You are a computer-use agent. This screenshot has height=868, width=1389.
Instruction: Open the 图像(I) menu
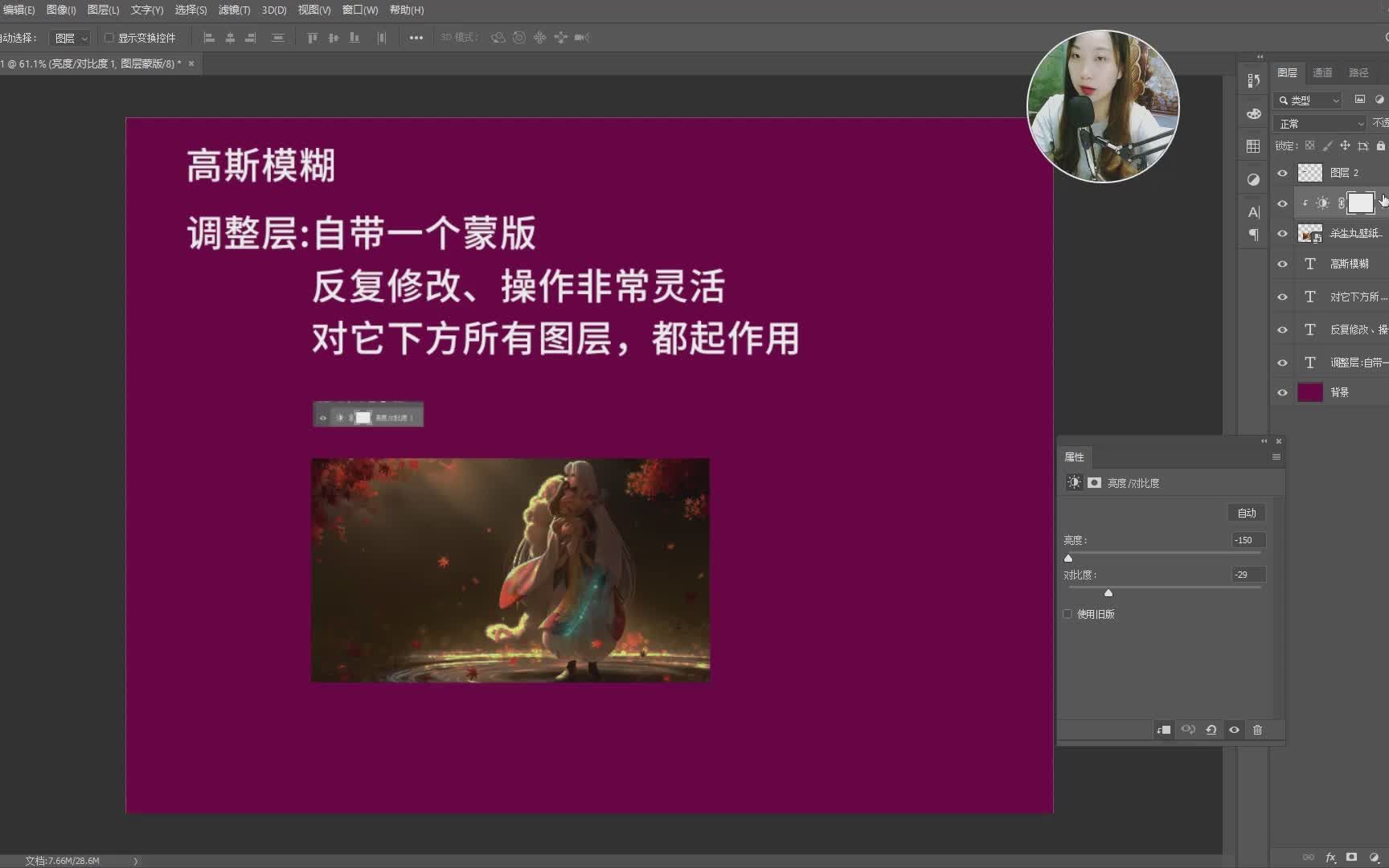(x=61, y=10)
